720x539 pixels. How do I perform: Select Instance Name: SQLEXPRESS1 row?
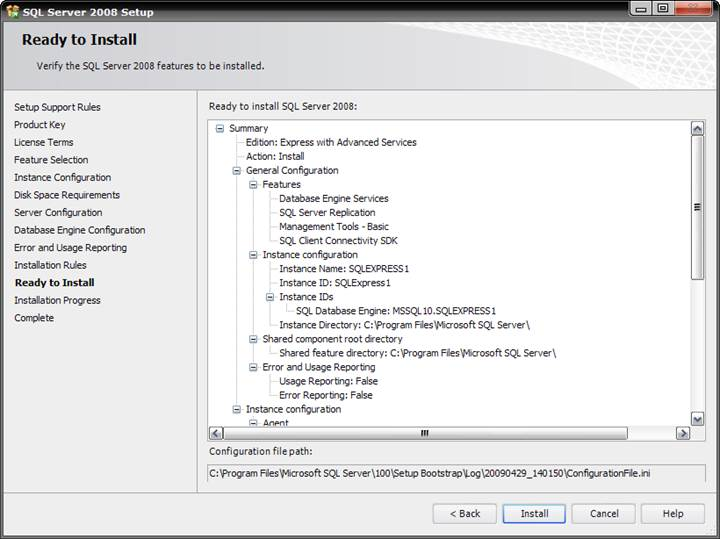(x=344, y=269)
